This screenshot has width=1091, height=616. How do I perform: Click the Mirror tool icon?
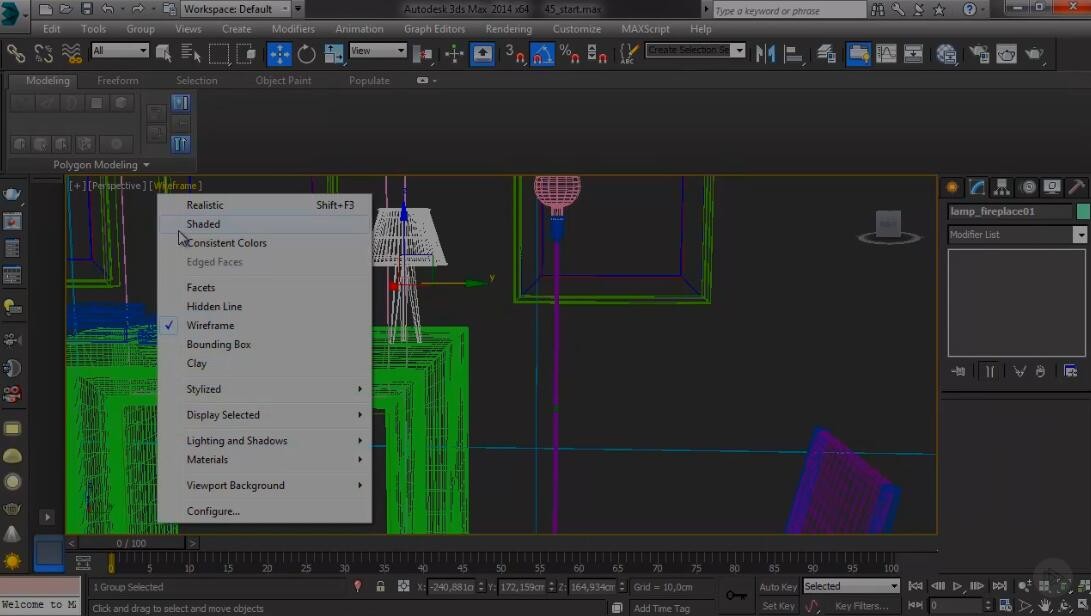pos(765,54)
